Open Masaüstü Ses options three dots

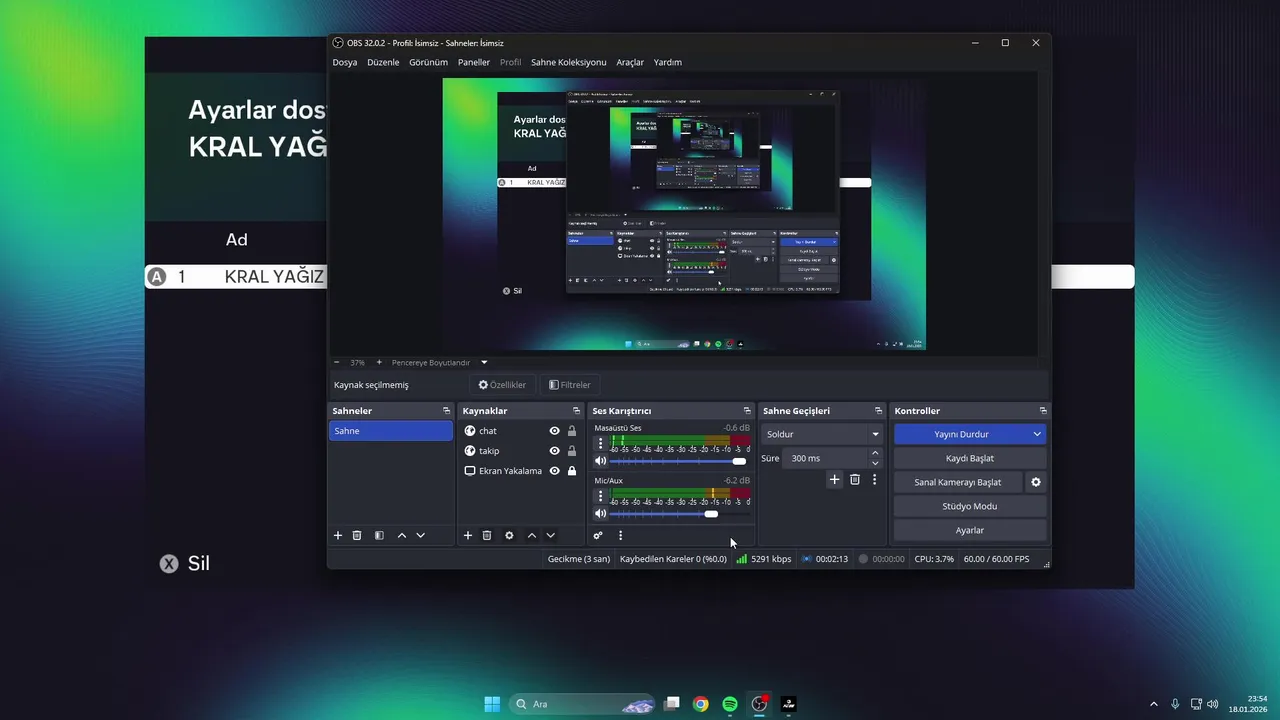pos(600,442)
